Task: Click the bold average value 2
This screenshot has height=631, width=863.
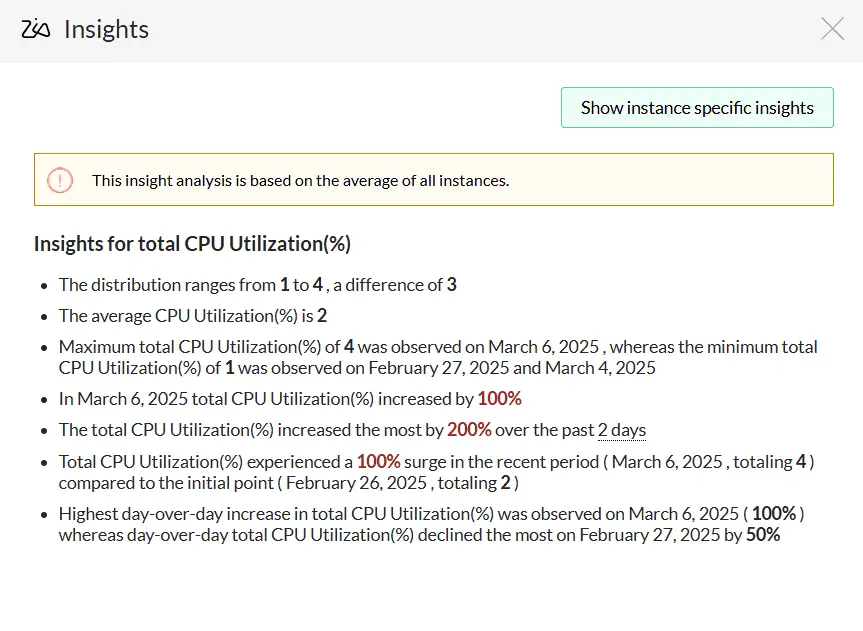Action: coord(323,316)
